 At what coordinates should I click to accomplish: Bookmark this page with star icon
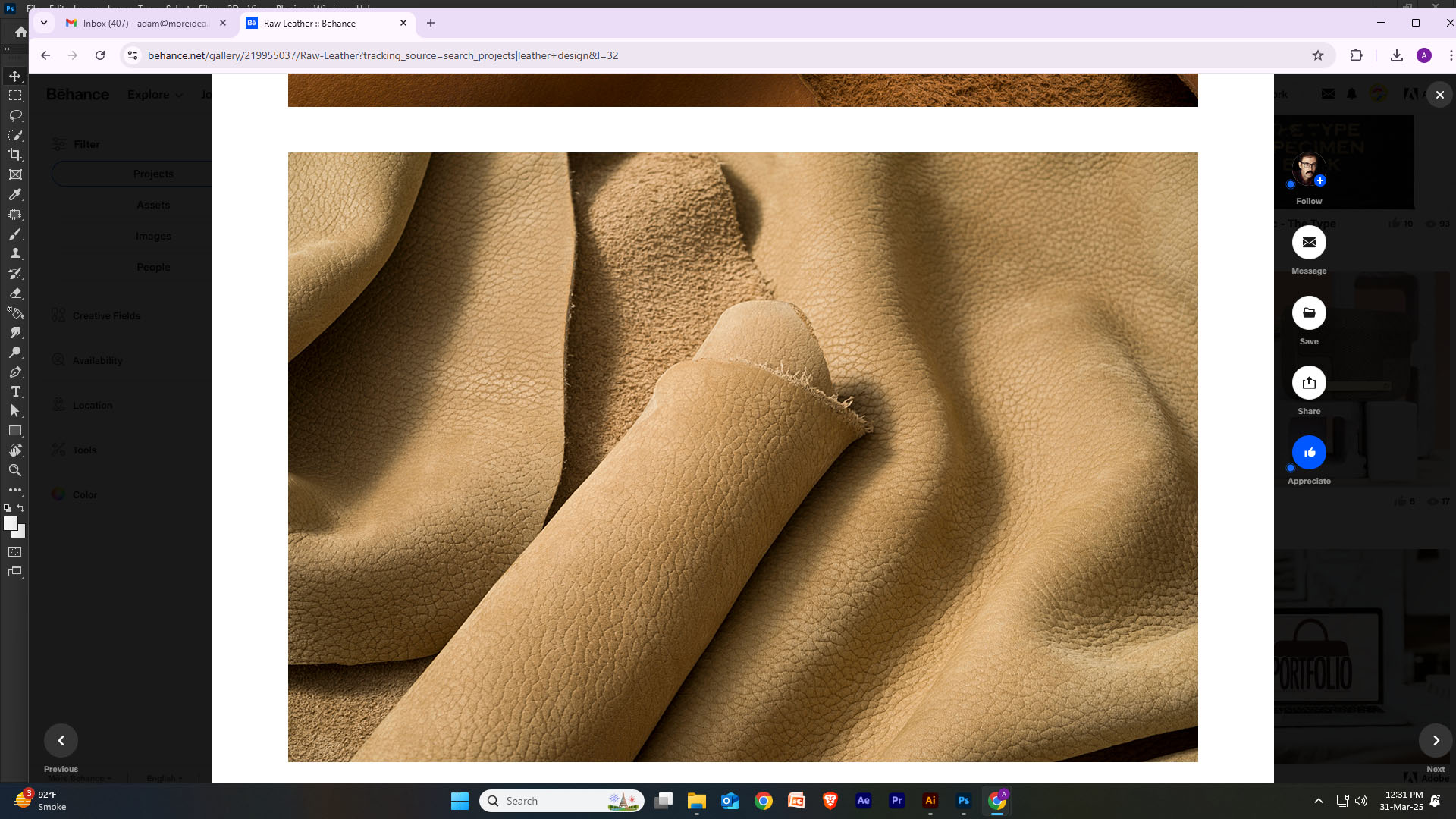click(x=1318, y=55)
